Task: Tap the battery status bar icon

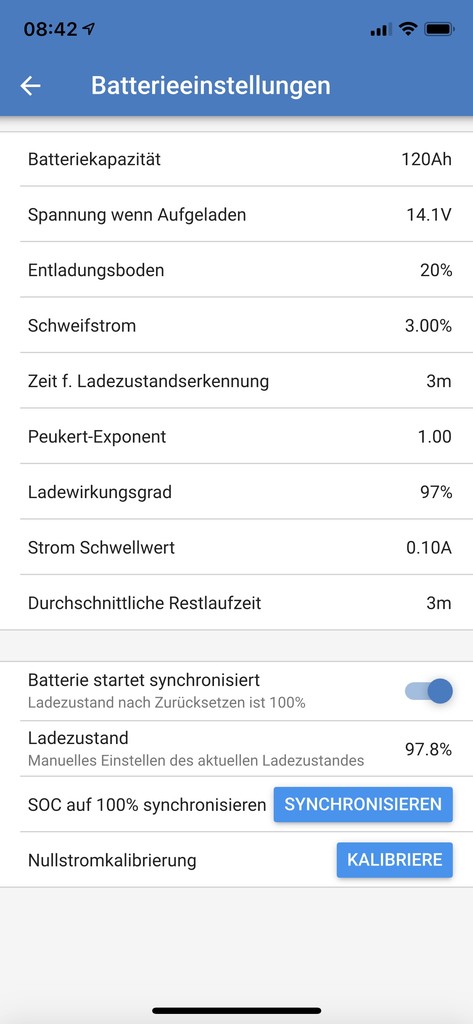Action: tap(438, 29)
